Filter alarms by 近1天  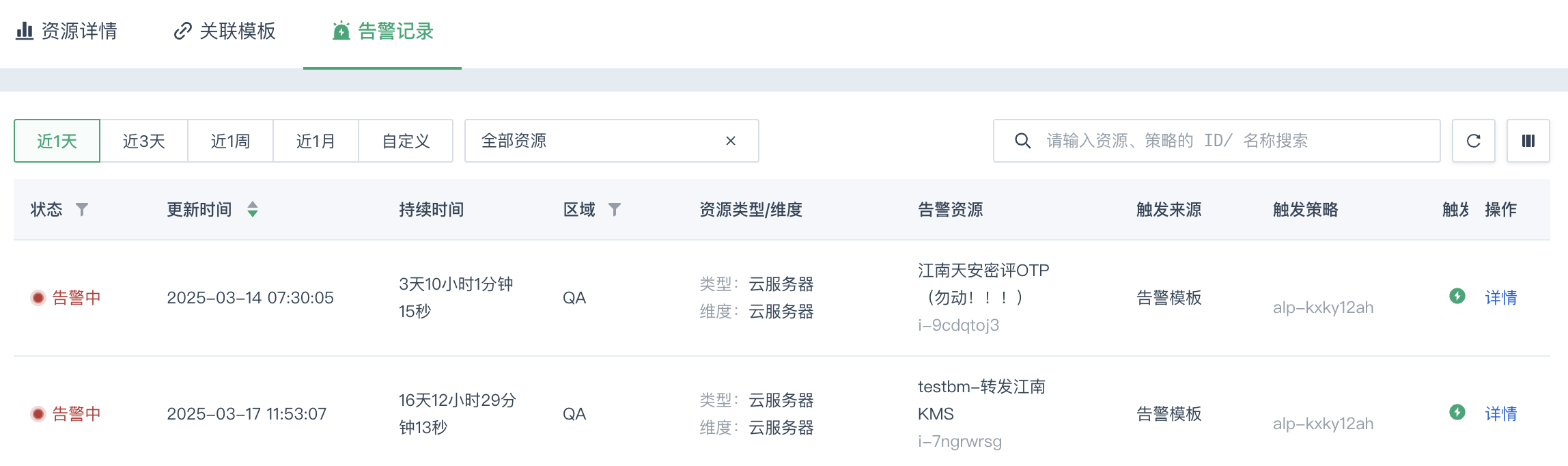(57, 141)
